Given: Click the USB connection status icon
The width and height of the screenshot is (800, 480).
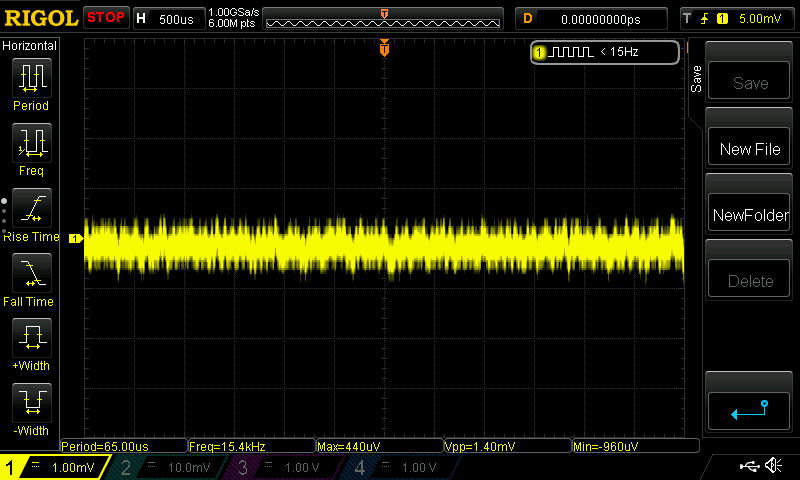Looking at the screenshot, I should click(749, 466).
